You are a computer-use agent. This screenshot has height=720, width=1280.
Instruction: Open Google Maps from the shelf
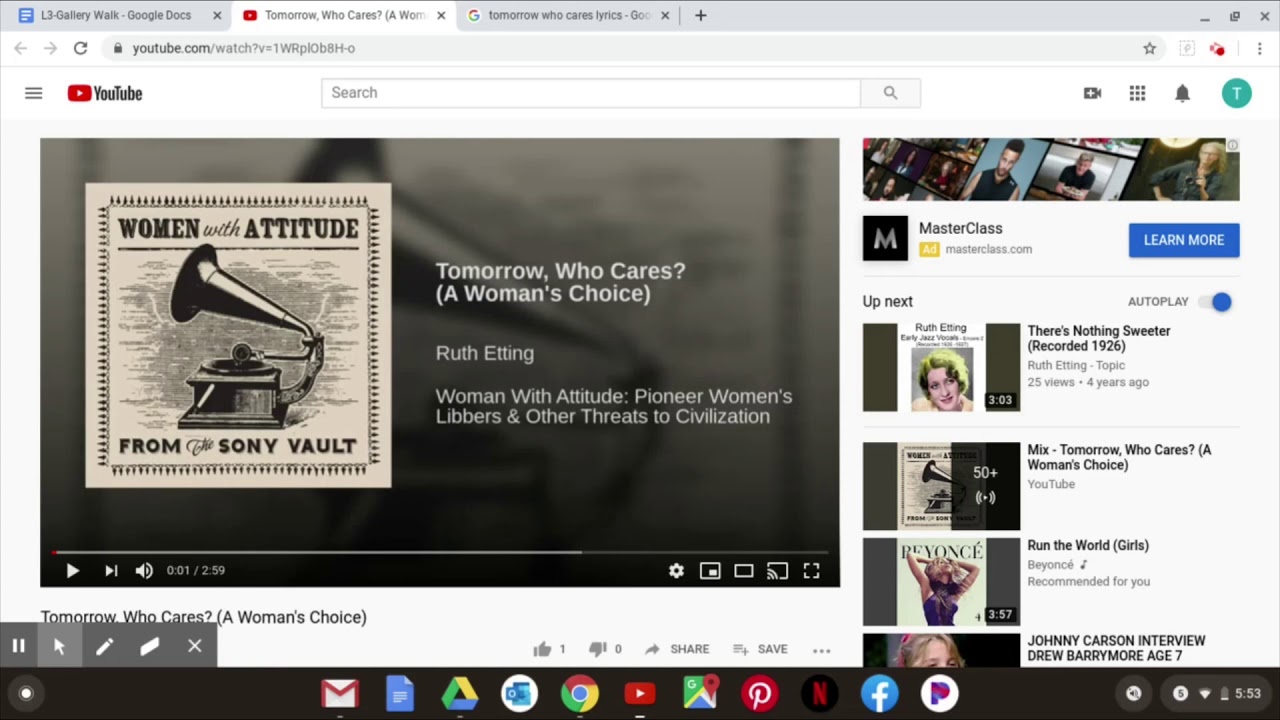[700, 693]
